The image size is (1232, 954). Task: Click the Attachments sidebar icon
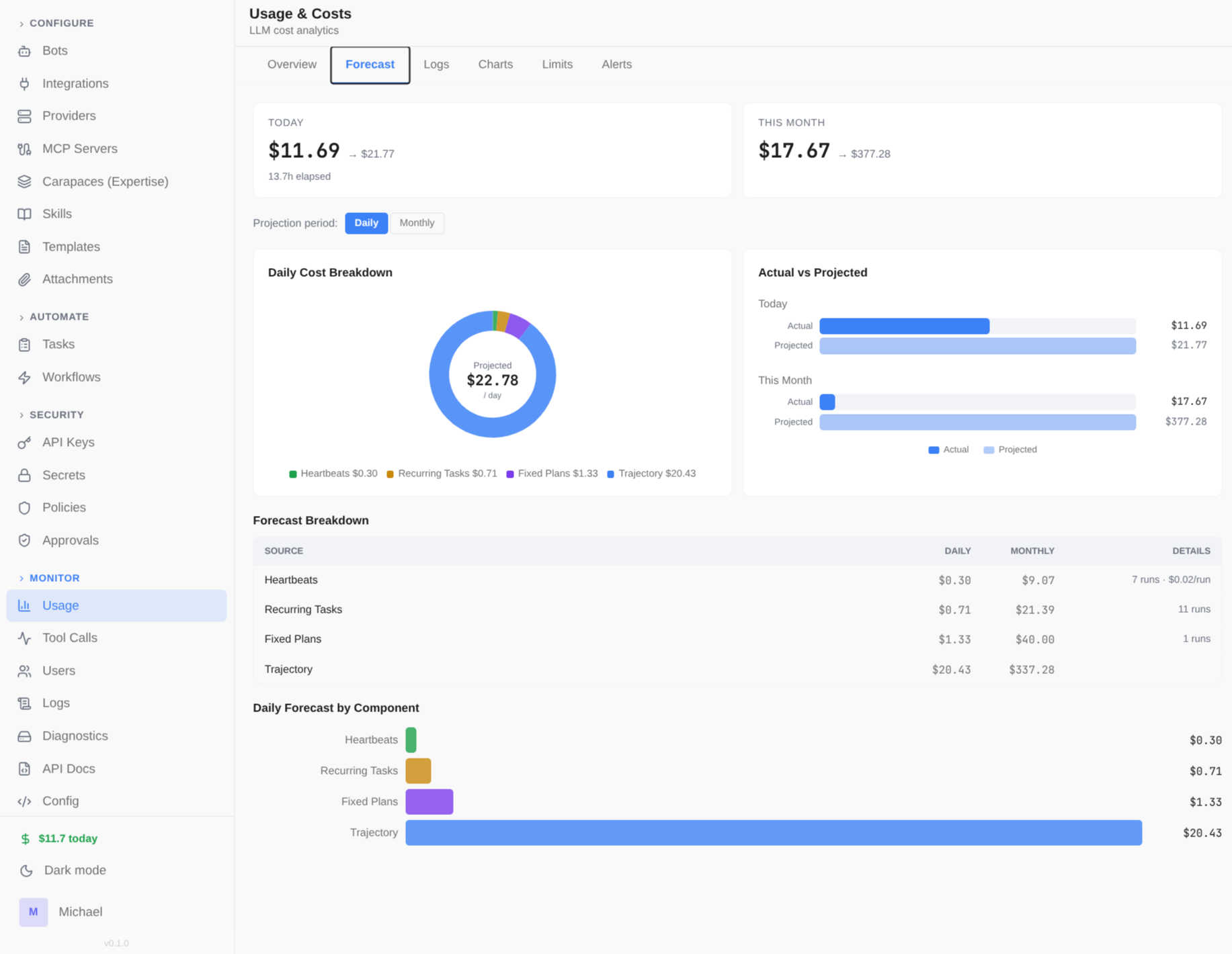(24, 279)
